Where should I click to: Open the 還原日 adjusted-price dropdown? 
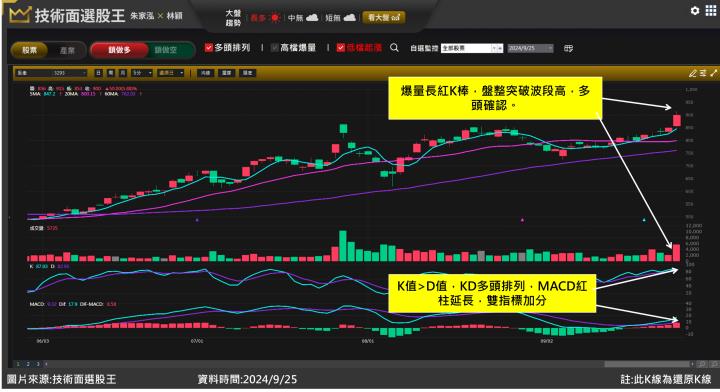(171, 73)
